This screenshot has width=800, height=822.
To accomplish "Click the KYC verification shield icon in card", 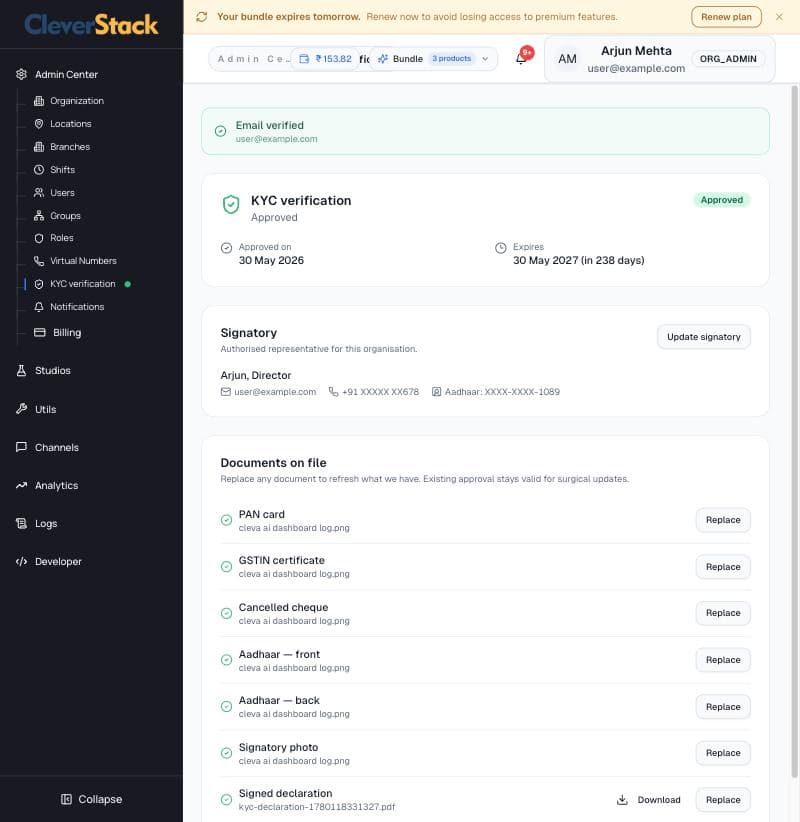I will pyautogui.click(x=231, y=204).
